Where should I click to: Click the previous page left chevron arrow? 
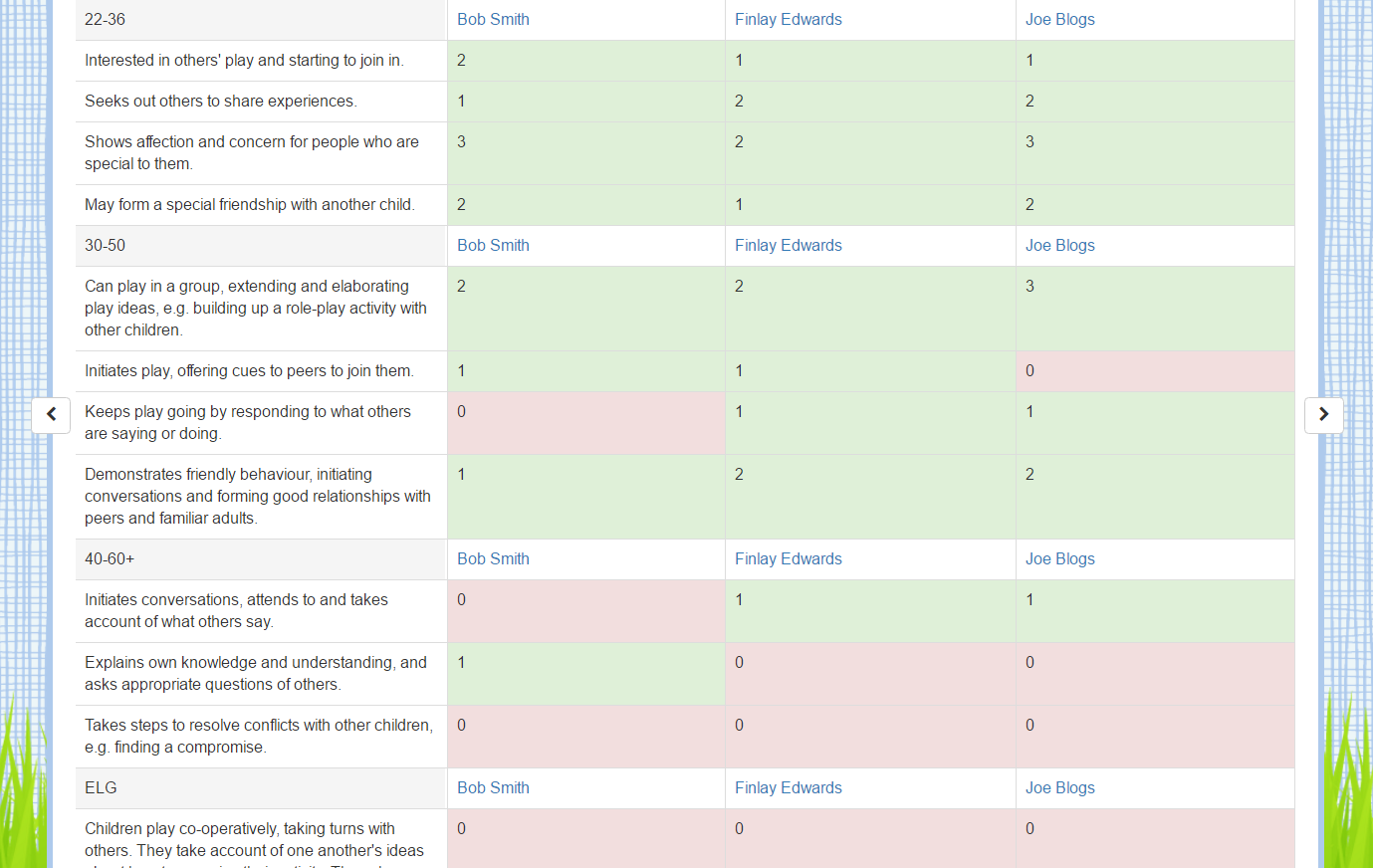tap(51, 415)
